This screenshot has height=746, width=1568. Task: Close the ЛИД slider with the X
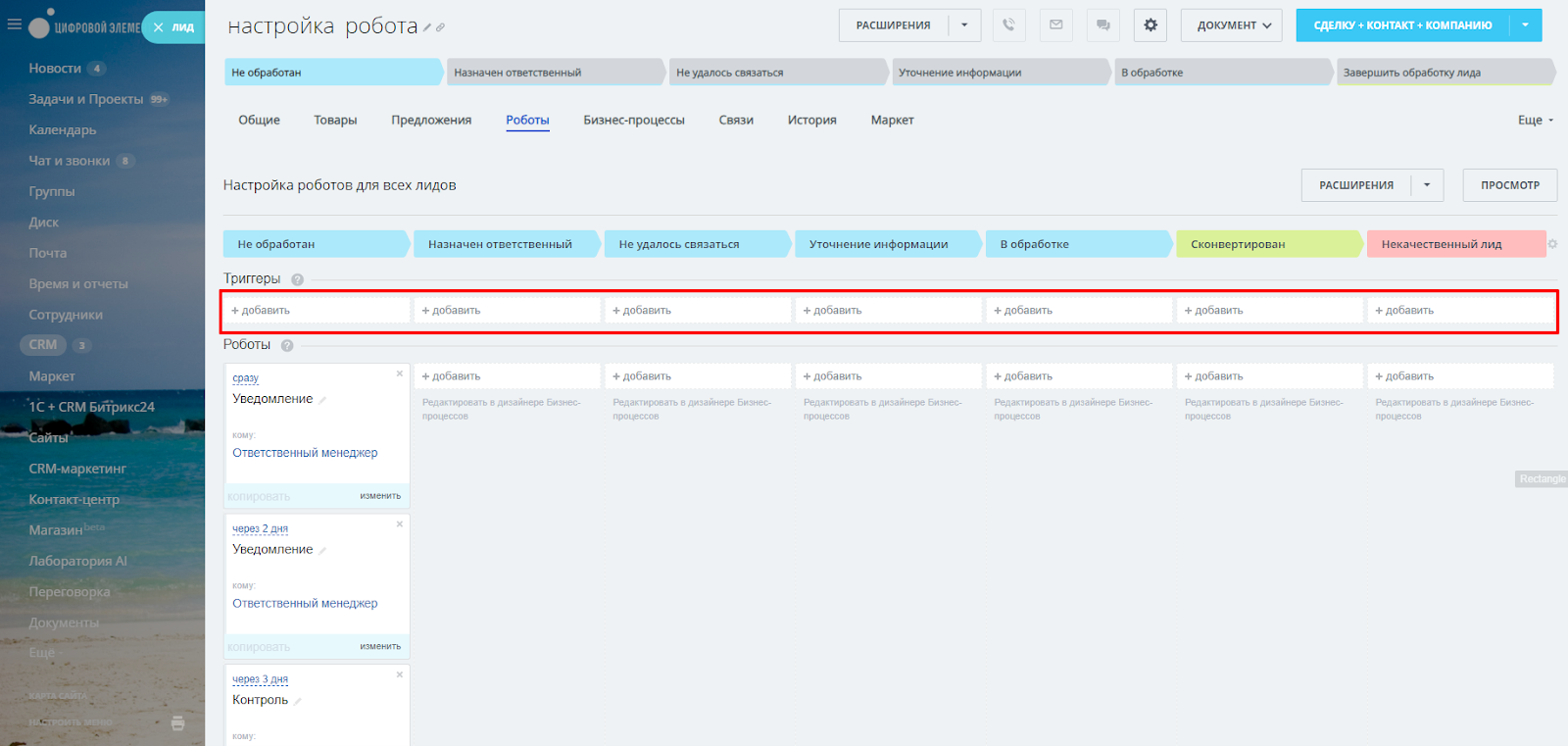coord(158,27)
